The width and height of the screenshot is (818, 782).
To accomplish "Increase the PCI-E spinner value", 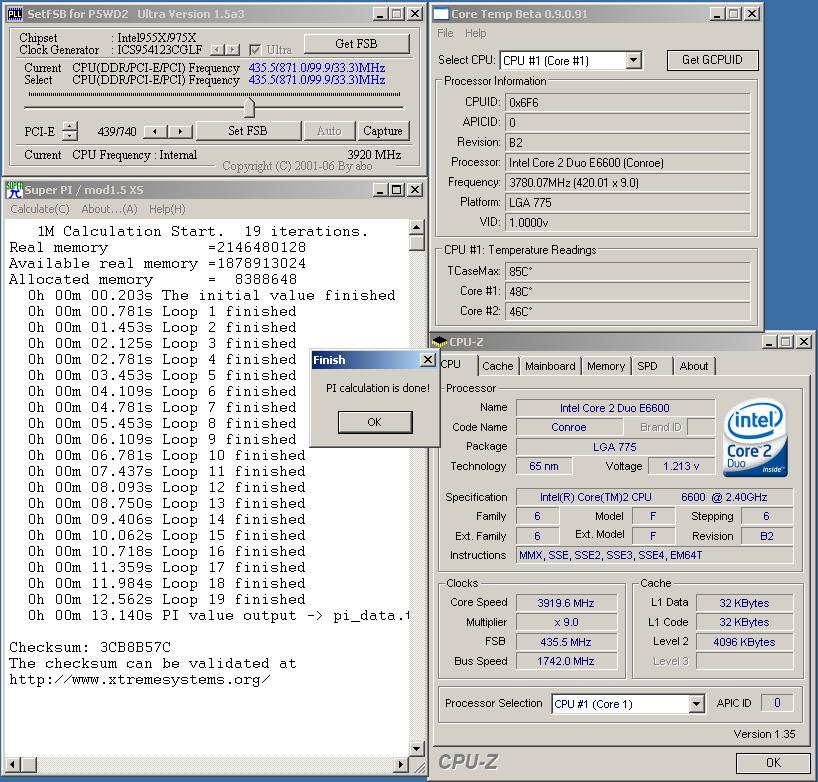I will click(69, 126).
